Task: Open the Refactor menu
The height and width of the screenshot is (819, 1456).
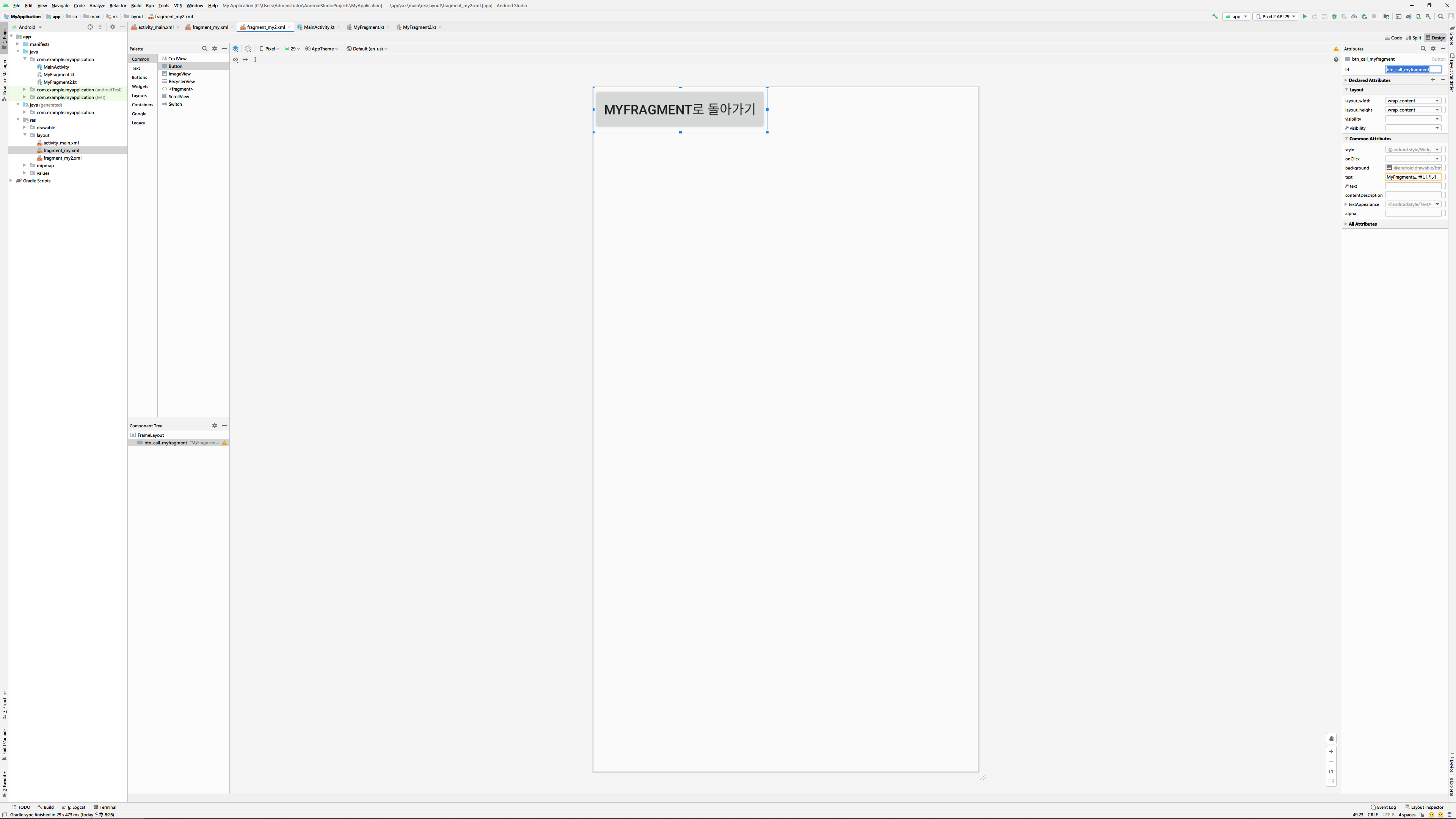Action: click(118, 6)
